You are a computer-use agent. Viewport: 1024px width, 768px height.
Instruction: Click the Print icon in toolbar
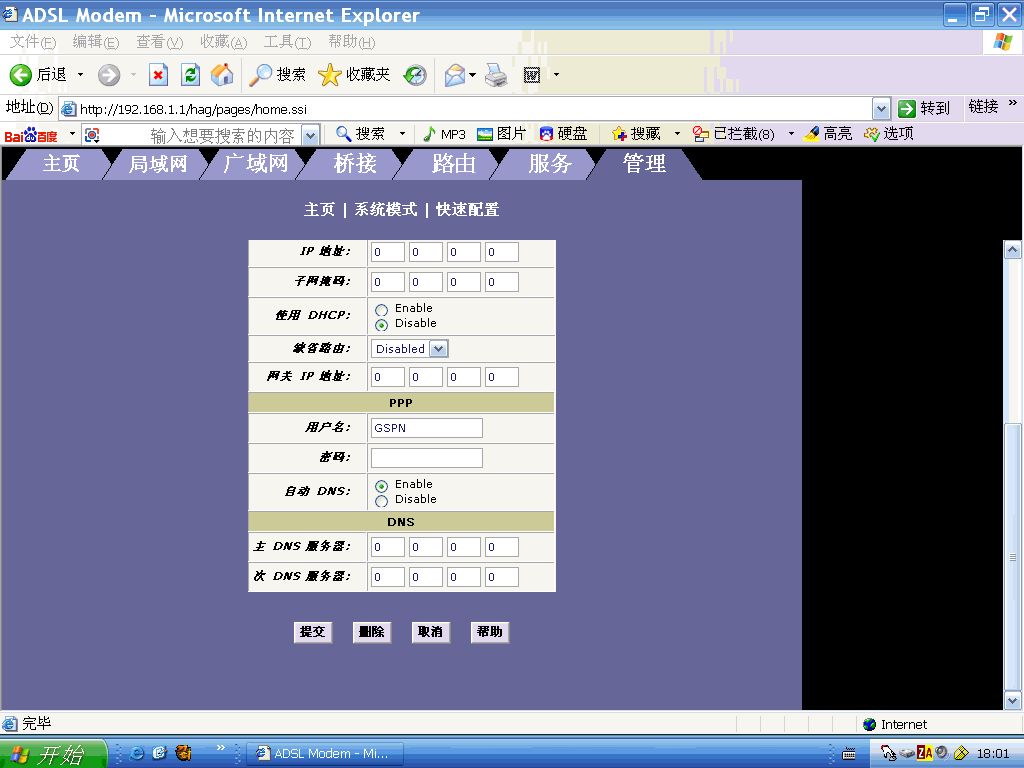[x=497, y=75]
